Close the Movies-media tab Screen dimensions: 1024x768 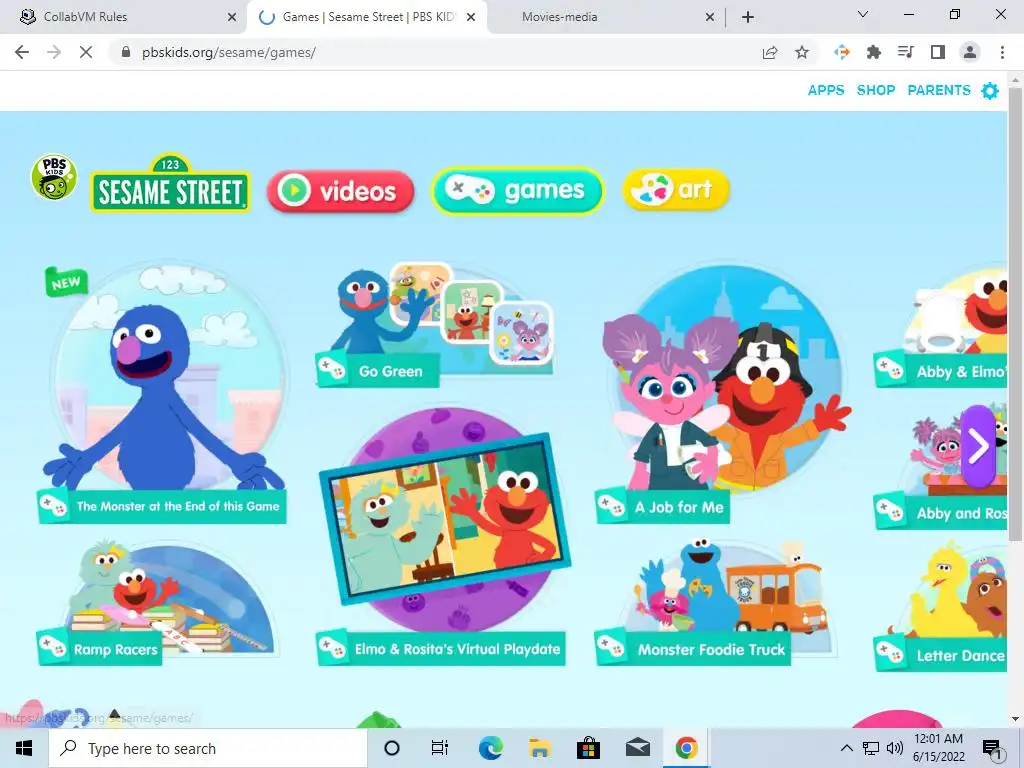[710, 18]
